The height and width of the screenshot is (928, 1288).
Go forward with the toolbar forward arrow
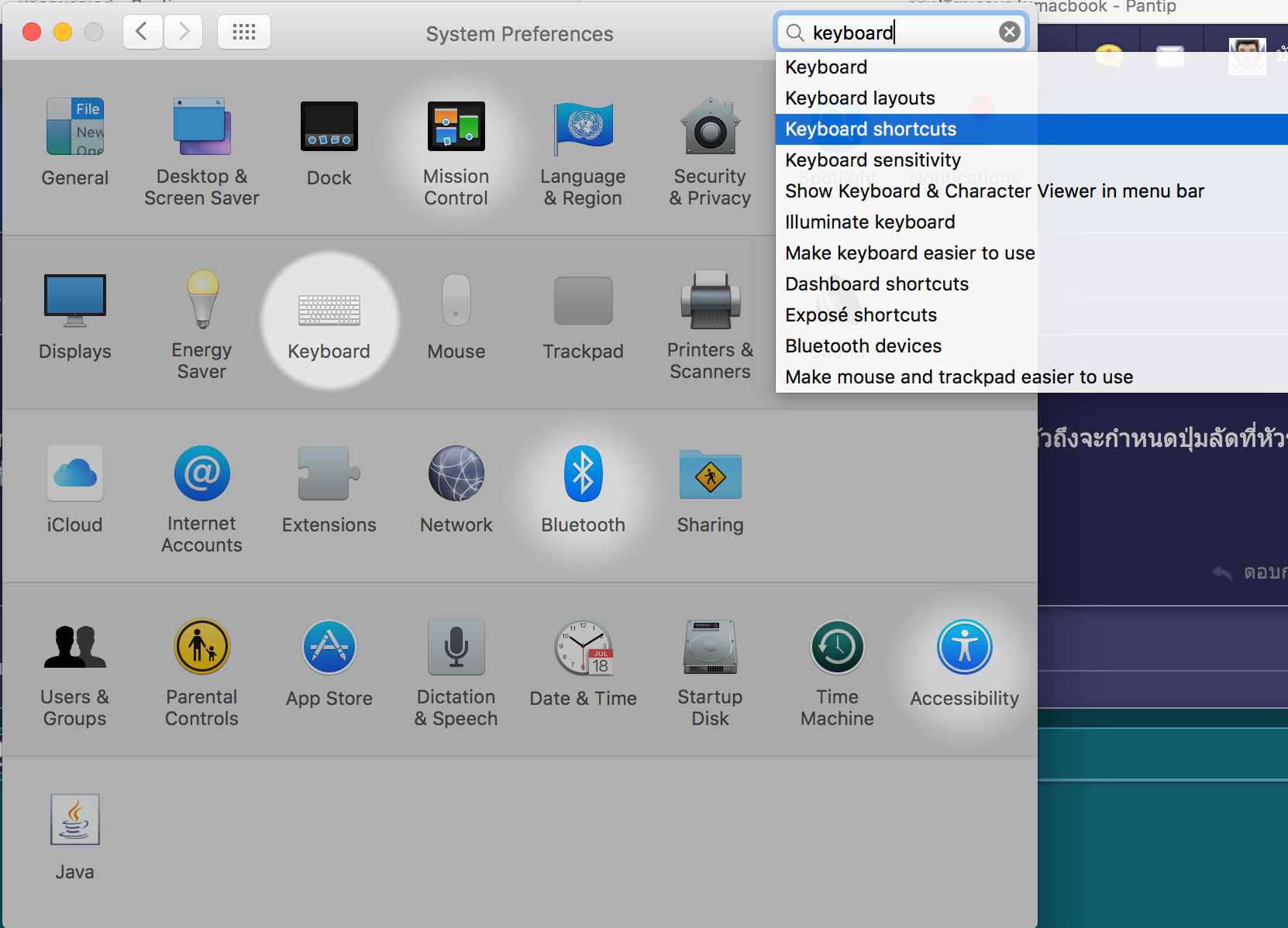183,32
